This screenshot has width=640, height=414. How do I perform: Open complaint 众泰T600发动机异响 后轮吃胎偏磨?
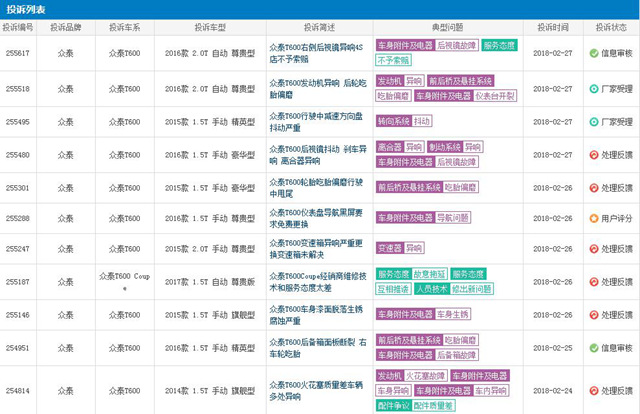pyautogui.click(x=318, y=89)
